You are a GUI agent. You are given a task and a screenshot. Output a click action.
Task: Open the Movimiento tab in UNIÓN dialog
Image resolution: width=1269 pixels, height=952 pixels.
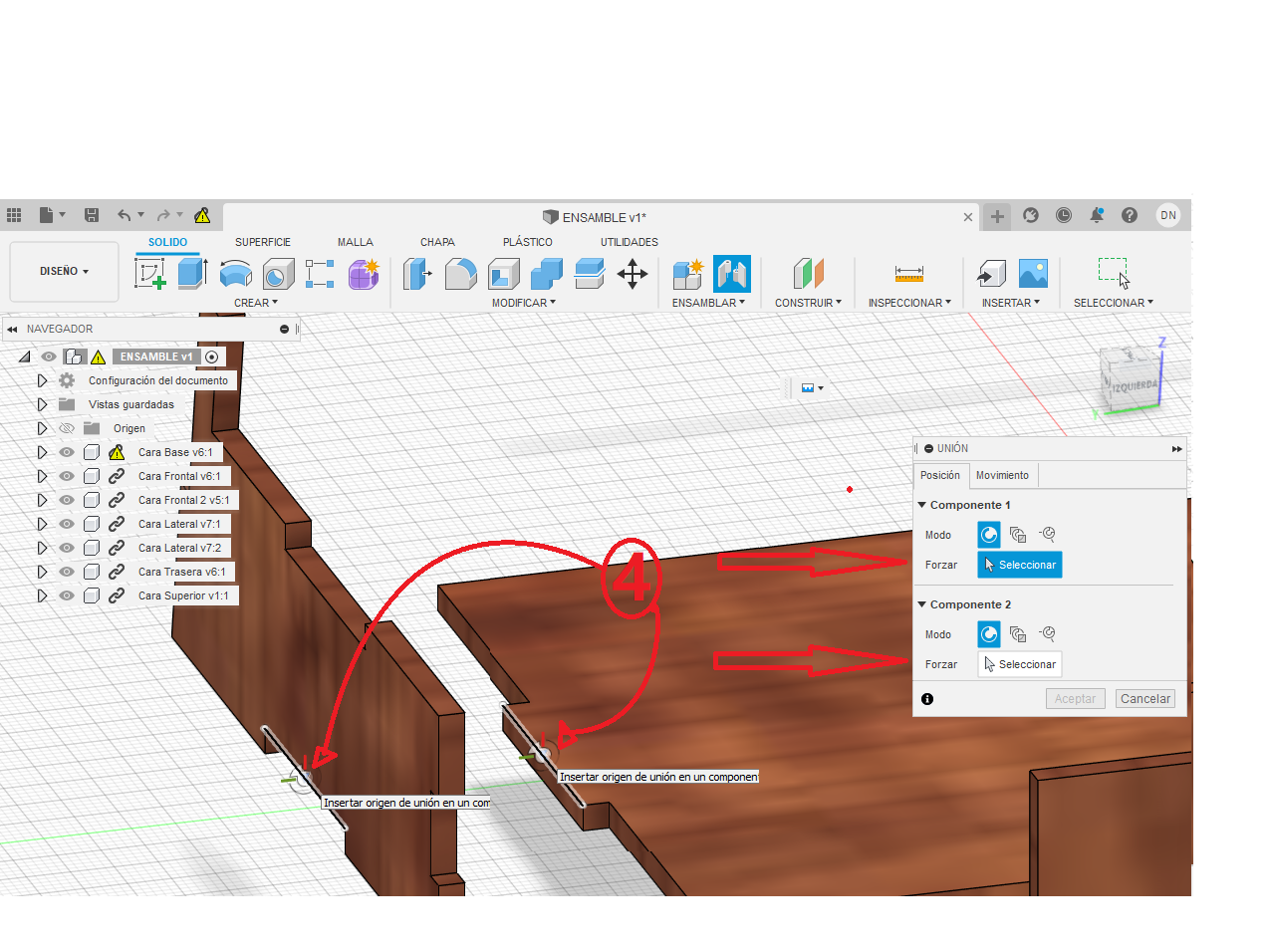[1002, 476]
